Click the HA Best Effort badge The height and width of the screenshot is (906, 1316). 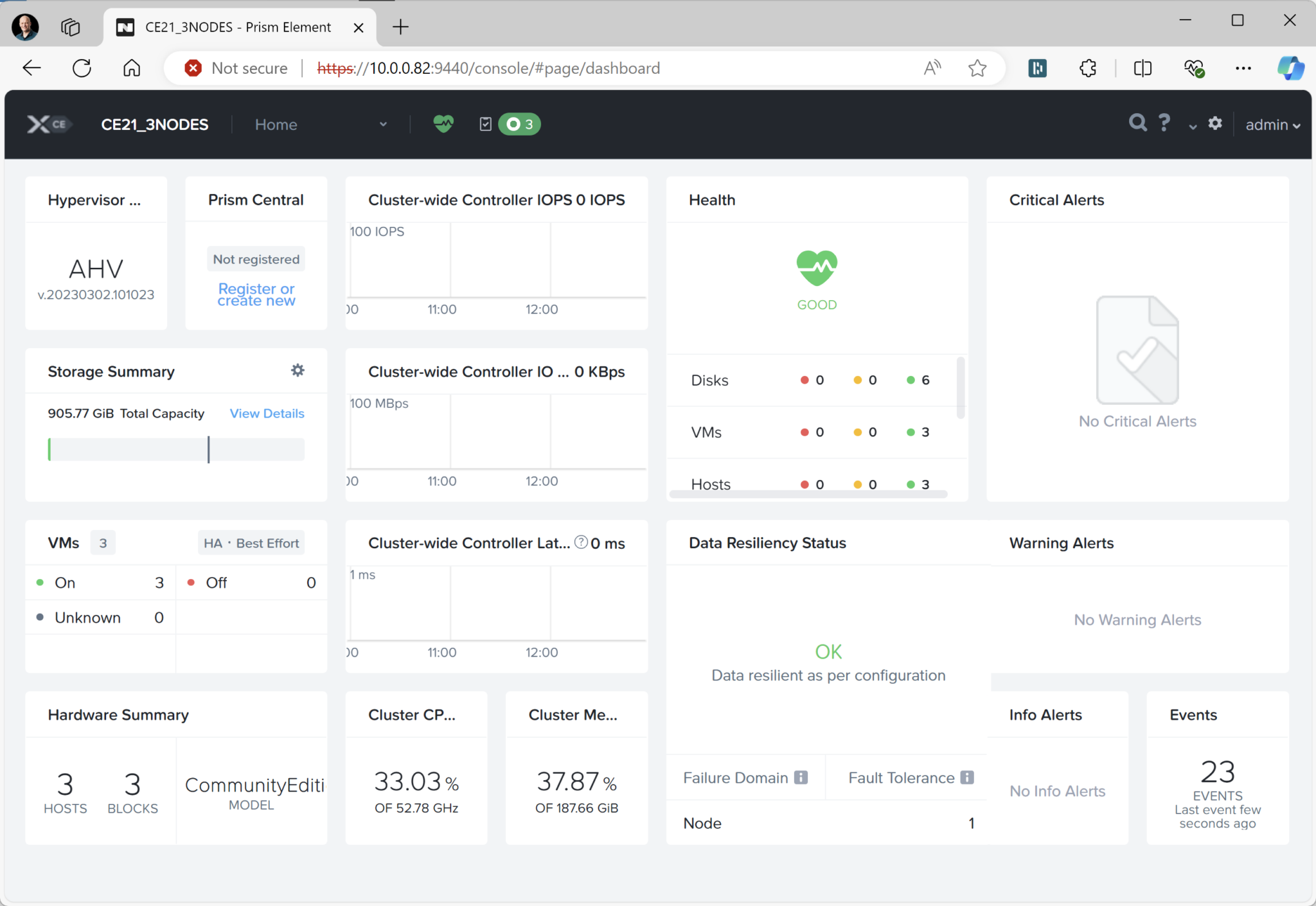251,543
